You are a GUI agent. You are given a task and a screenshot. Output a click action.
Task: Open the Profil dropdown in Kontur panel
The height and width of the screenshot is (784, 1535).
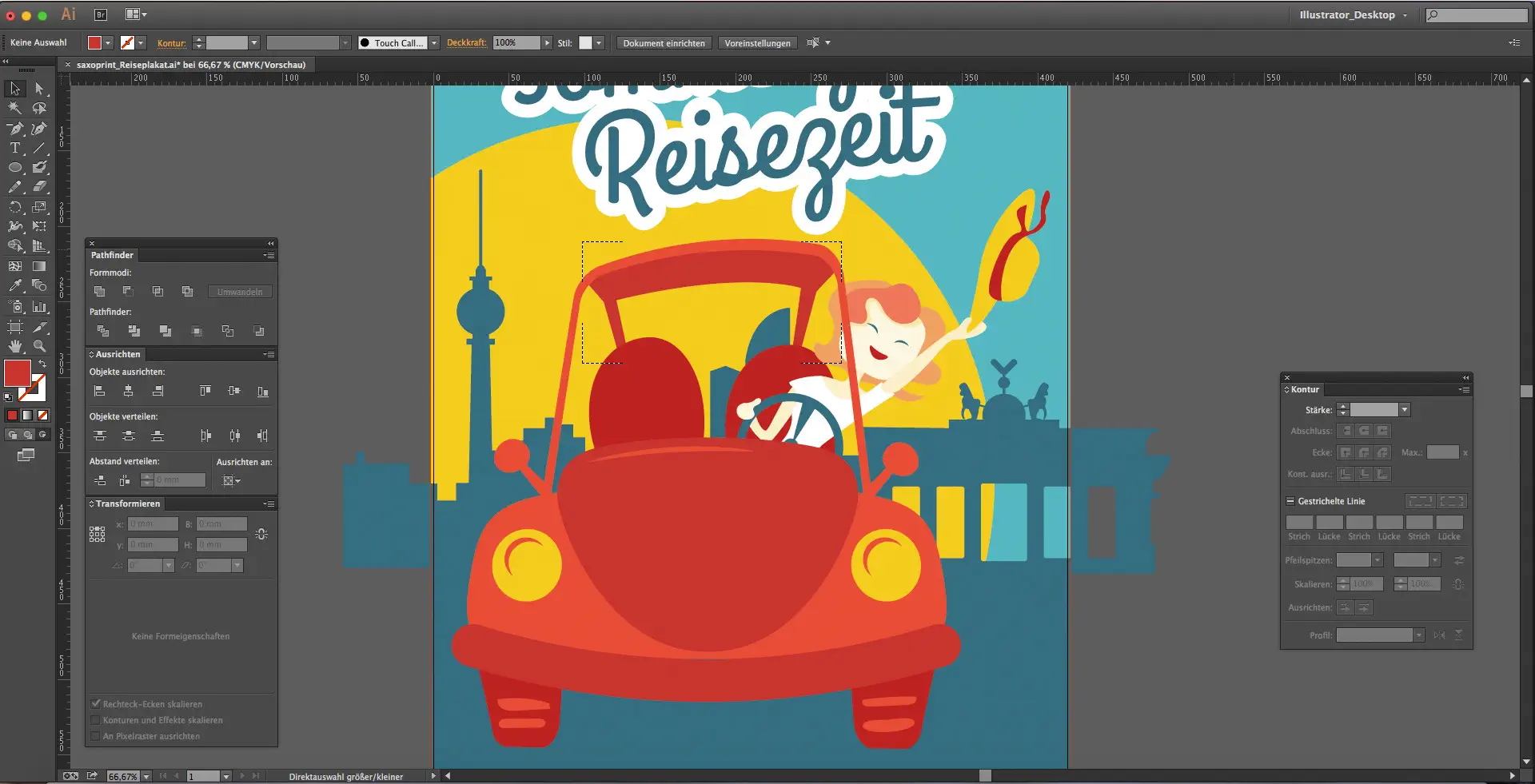click(1420, 635)
